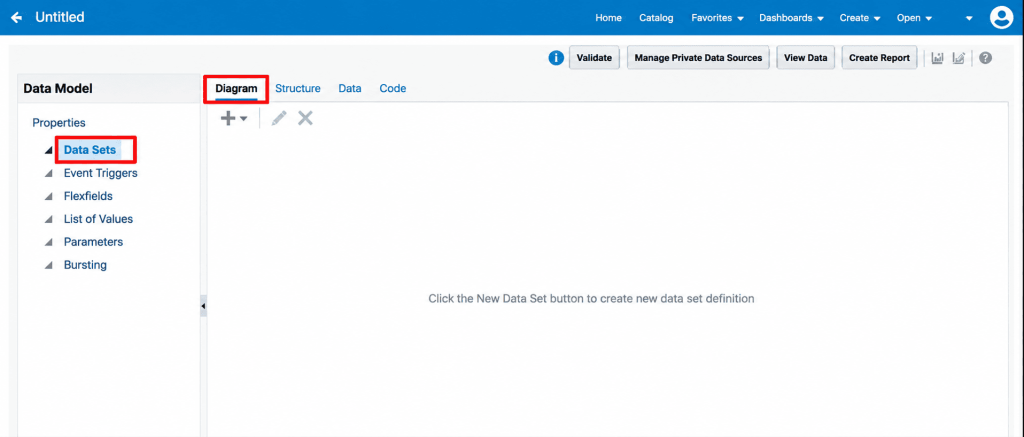
Task: Expand the List of Values triangle
Action: [x=48, y=219]
